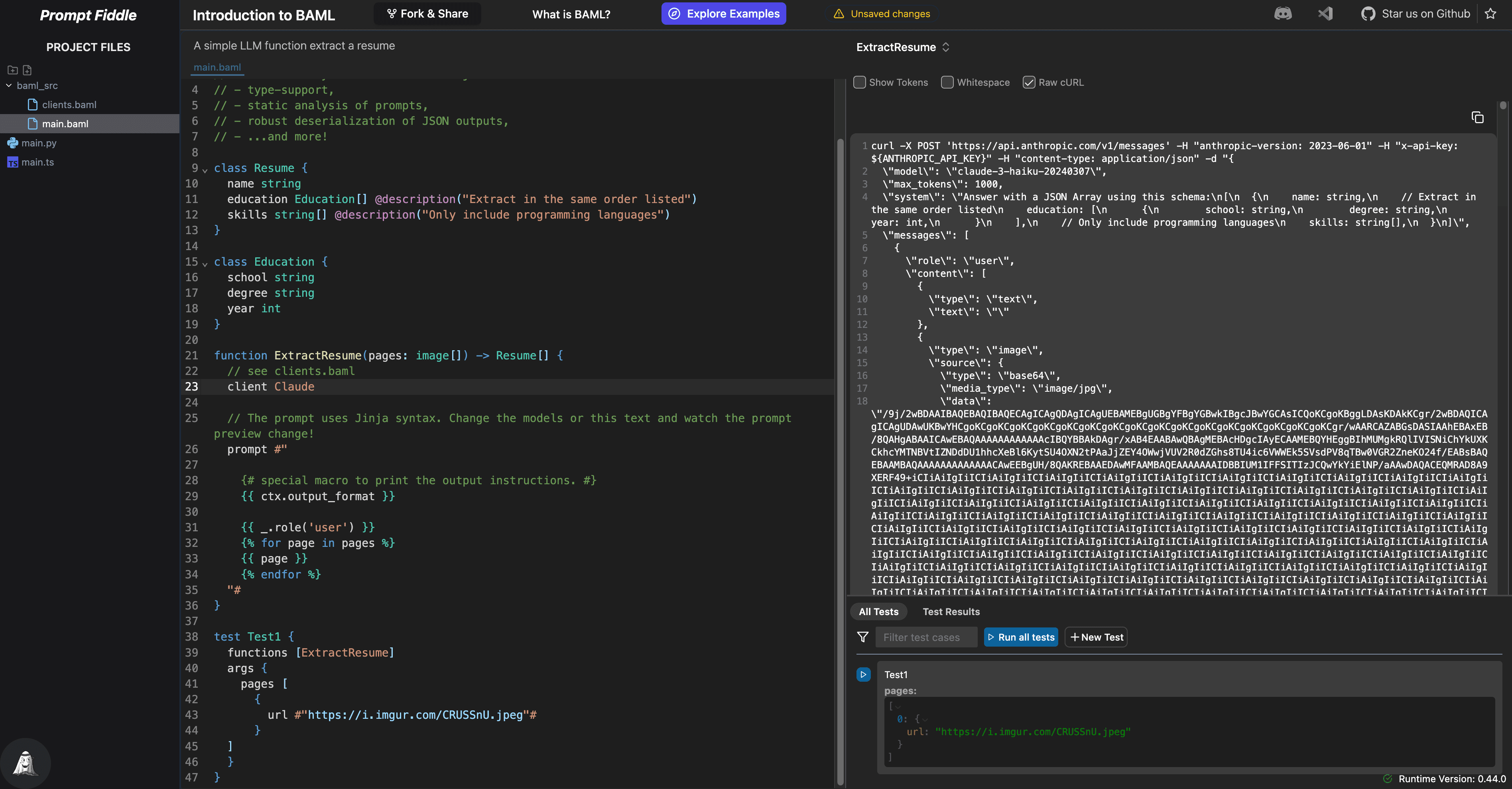The height and width of the screenshot is (789, 1512).
Task: Toggle the Whitespace checkbox
Action: pyautogui.click(x=947, y=82)
